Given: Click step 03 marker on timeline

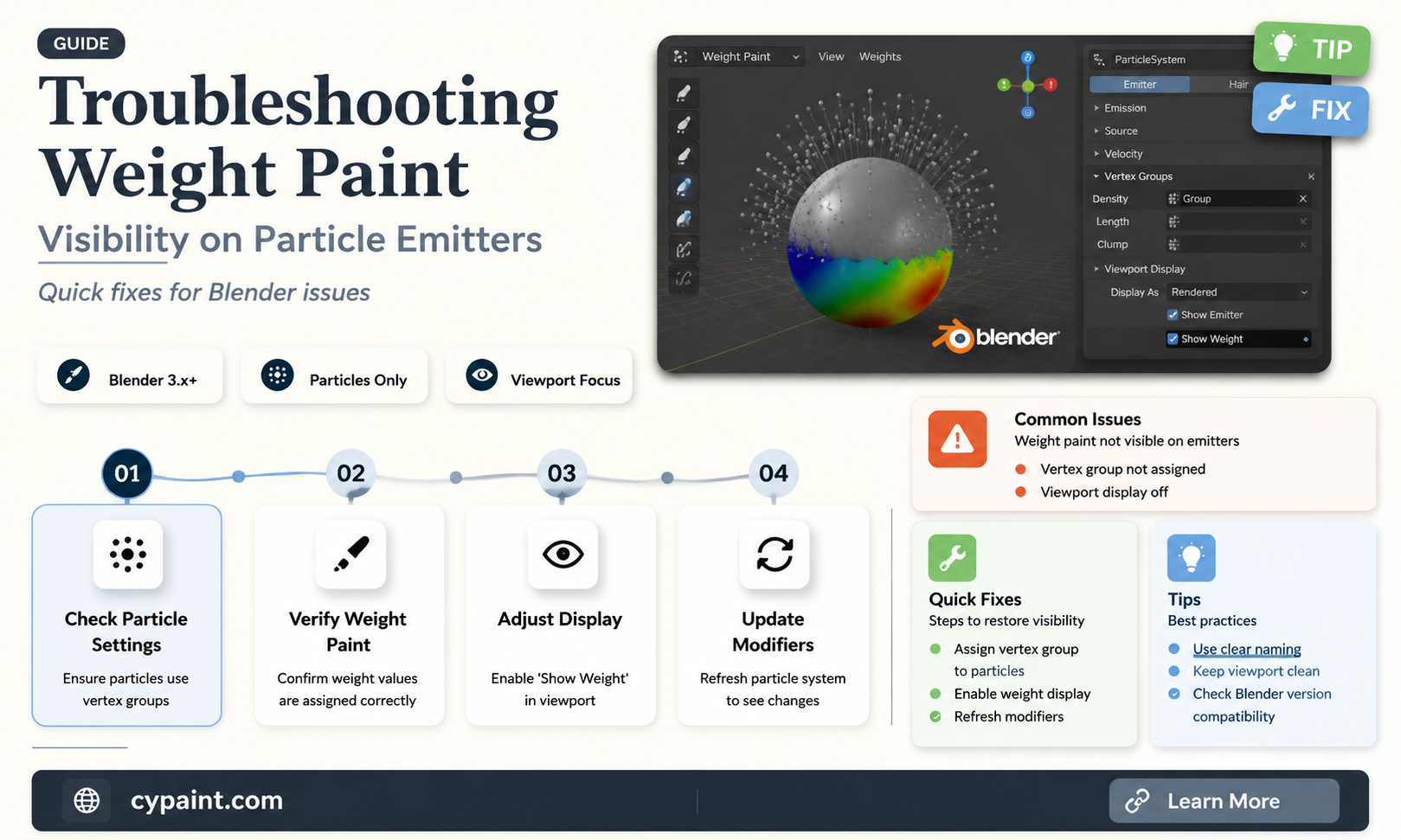Looking at the screenshot, I should pos(562,473).
